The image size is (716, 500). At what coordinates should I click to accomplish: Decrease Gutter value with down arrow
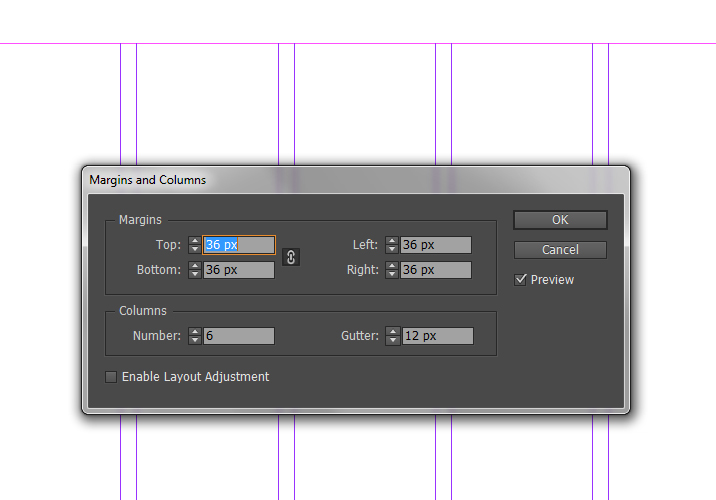pyautogui.click(x=393, y=340)
